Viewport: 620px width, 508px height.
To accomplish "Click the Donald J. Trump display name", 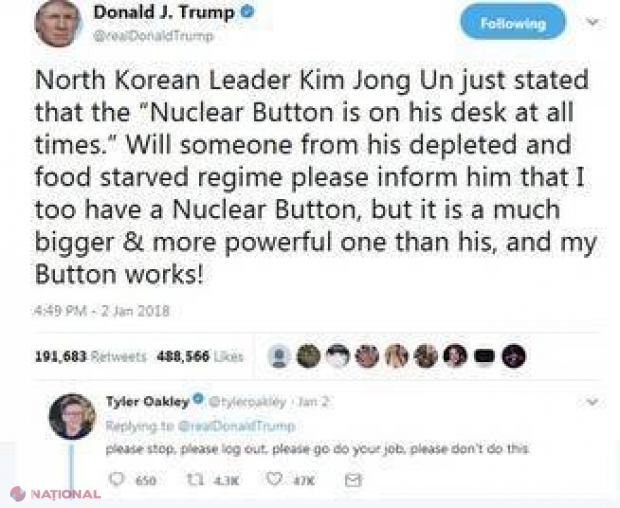I will pyautogui.click(x=164, y=12).
